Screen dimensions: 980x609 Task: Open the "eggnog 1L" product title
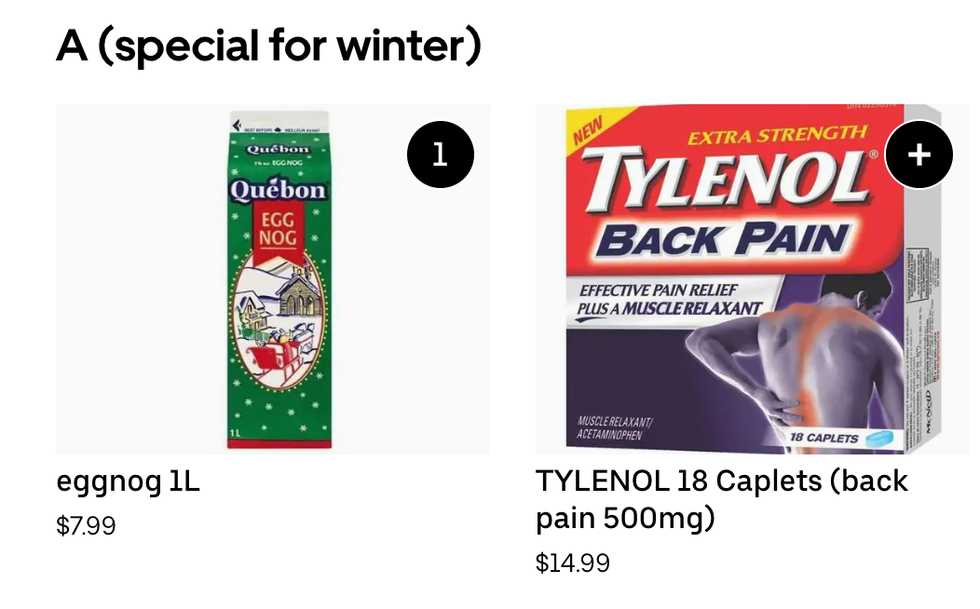[x=128, y=481]
